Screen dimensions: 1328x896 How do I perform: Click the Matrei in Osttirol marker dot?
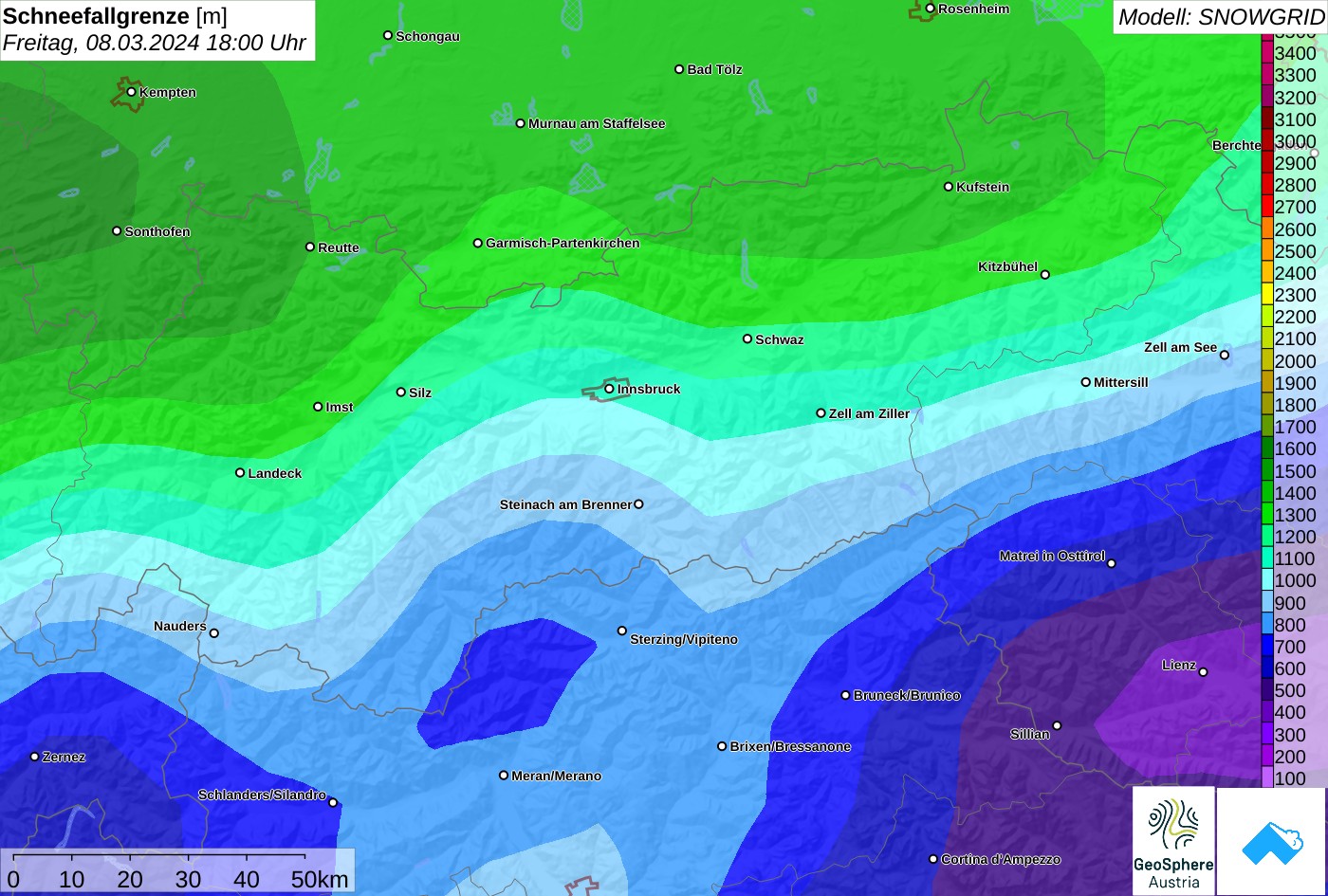[x=1112, y=563]
